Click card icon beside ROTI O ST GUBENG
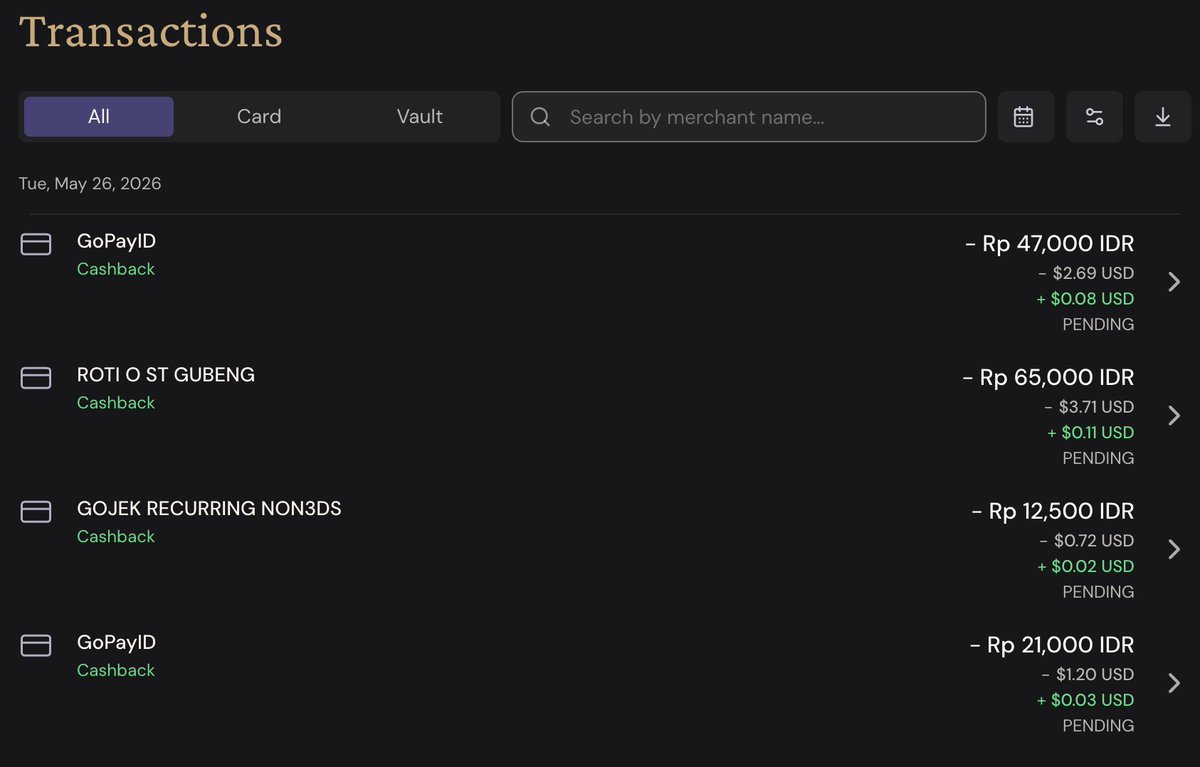The image size is (1200, 767). pos(36,378)
